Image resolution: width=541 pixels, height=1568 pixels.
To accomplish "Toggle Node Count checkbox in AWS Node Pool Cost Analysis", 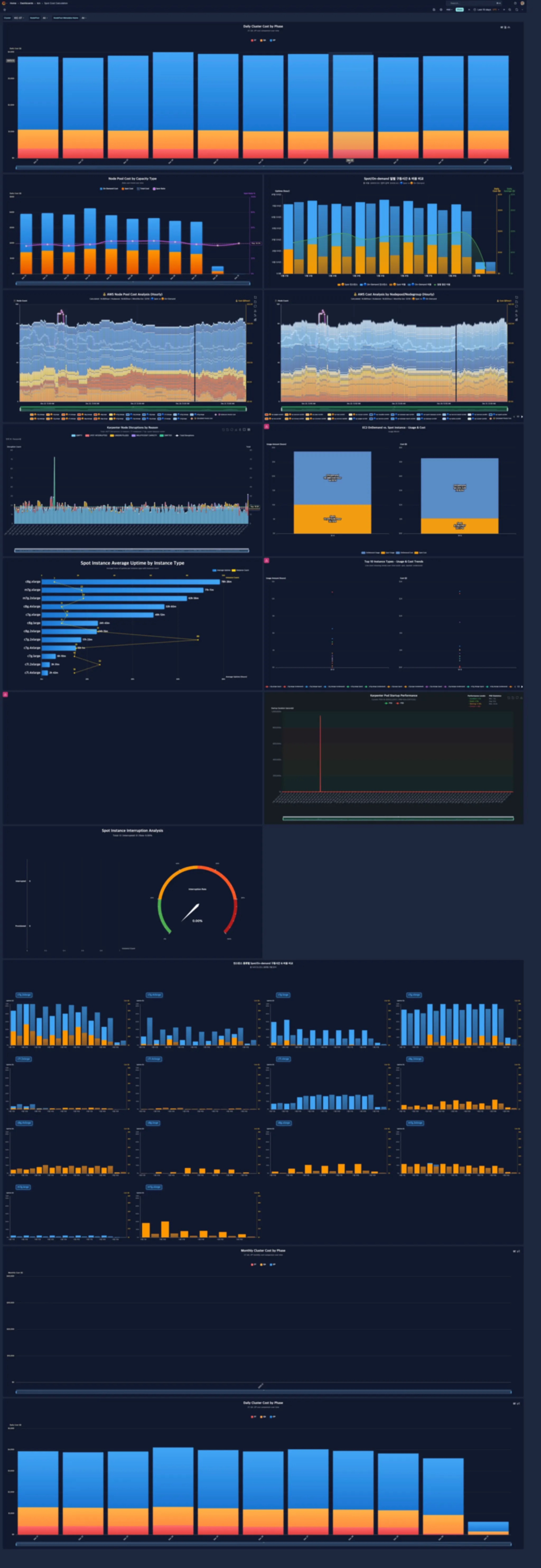I will (15, 300).
